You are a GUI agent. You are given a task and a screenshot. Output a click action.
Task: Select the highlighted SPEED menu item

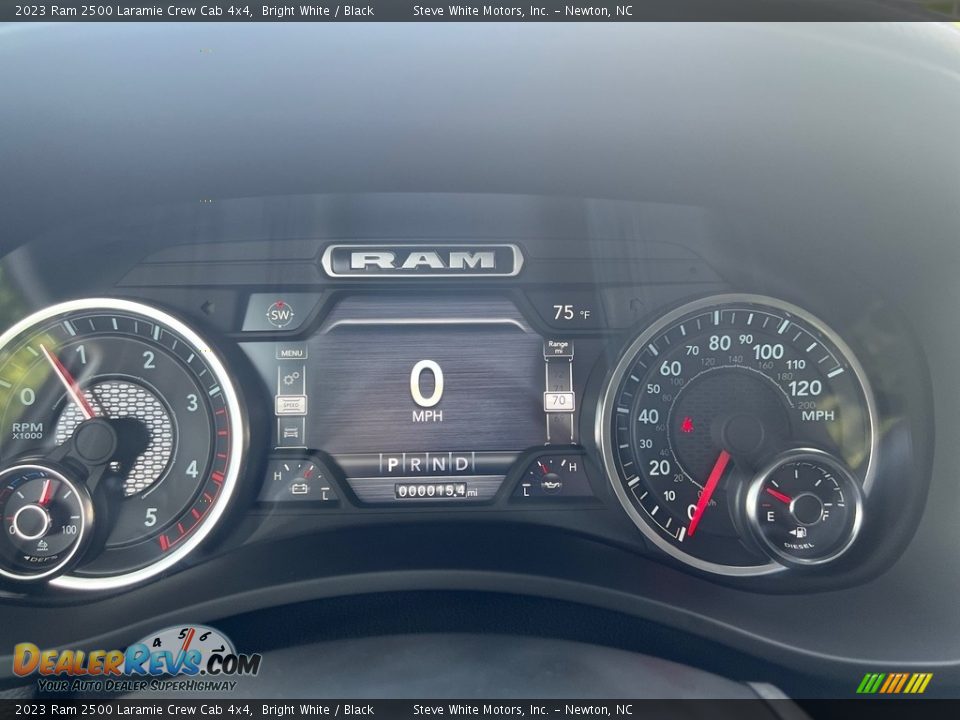[x=291, y=405]
